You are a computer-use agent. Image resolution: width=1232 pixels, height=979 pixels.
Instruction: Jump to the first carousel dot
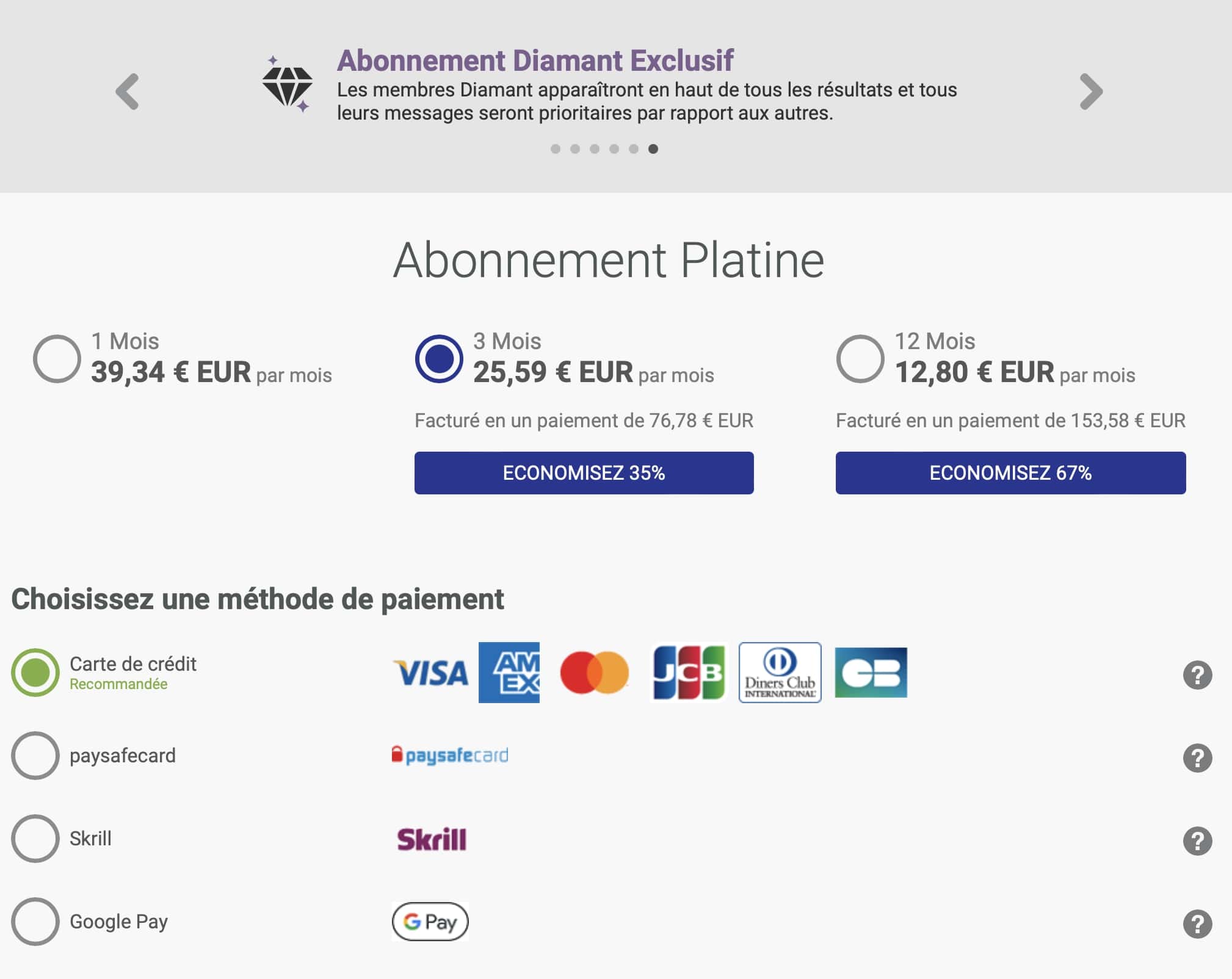tap(555, 149)
